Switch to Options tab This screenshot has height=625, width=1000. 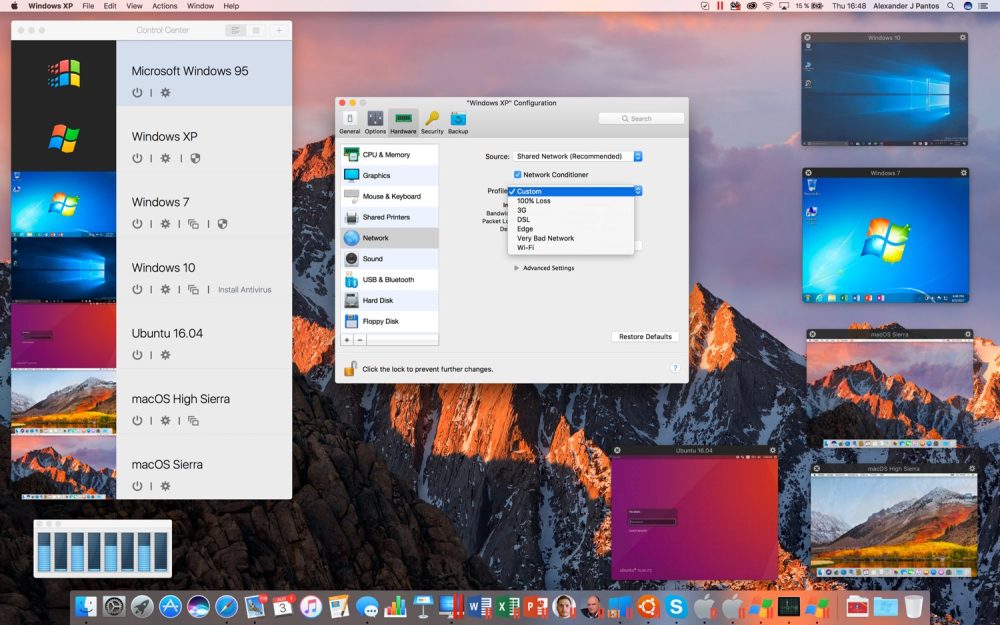pos(375,122)
